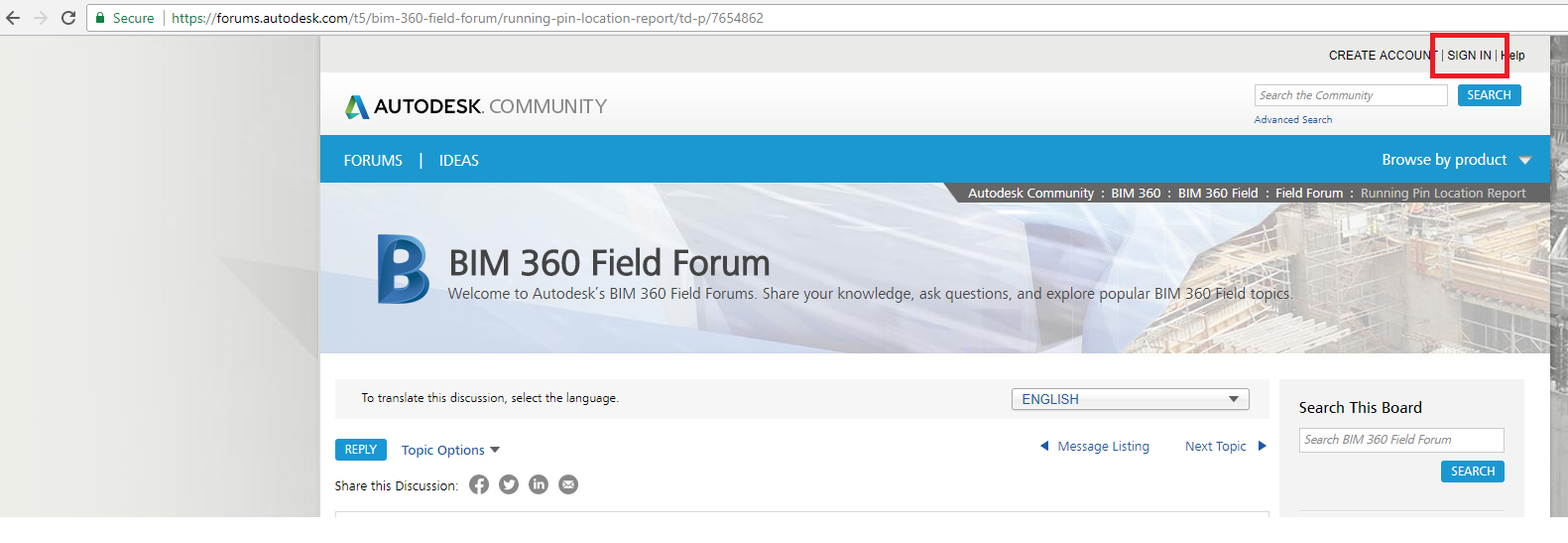The width and height of the screenshot is (1568, 543).
Task: Click the blue BIM 360 B logo
Action: pos(404,269)
